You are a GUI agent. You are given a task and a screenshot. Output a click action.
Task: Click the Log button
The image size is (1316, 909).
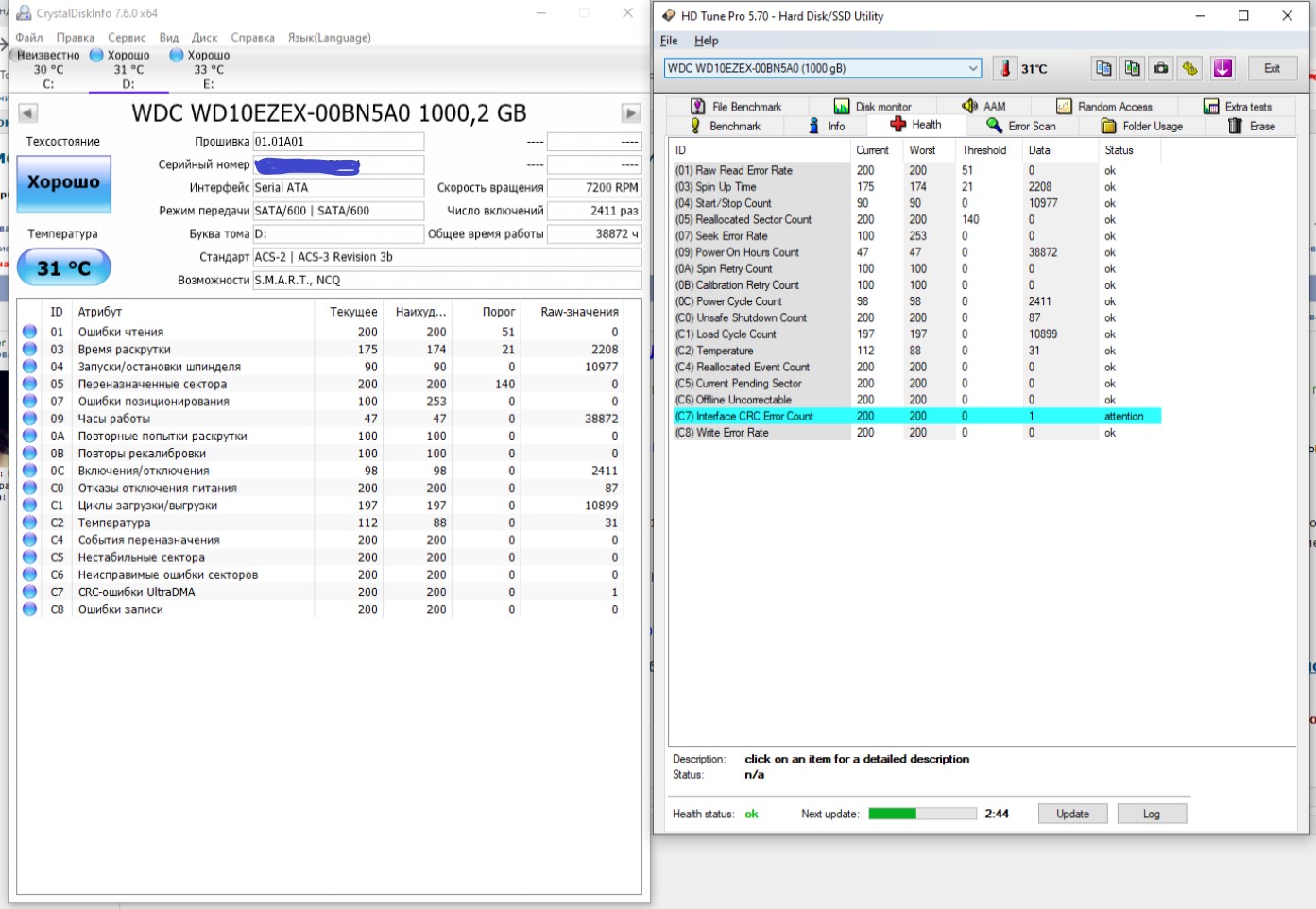coord(1152,814)
